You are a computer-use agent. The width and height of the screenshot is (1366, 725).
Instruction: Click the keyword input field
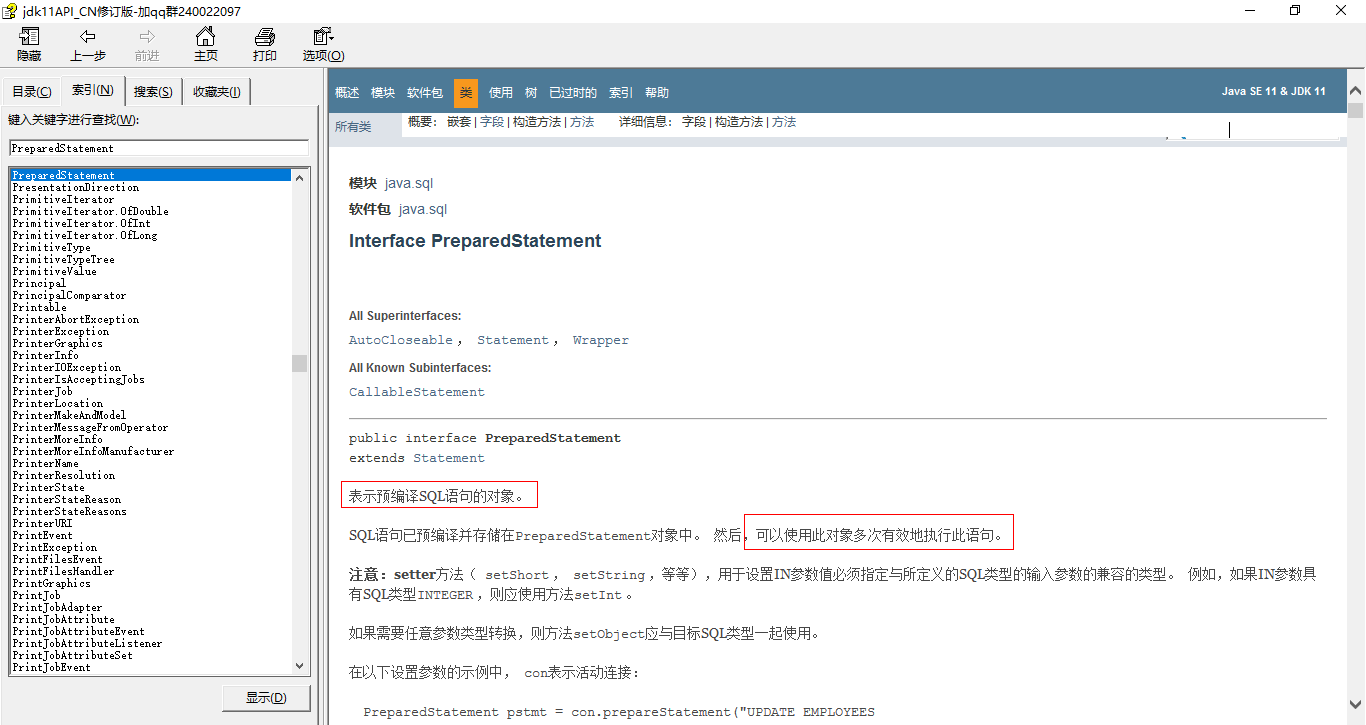pos(158,148)
